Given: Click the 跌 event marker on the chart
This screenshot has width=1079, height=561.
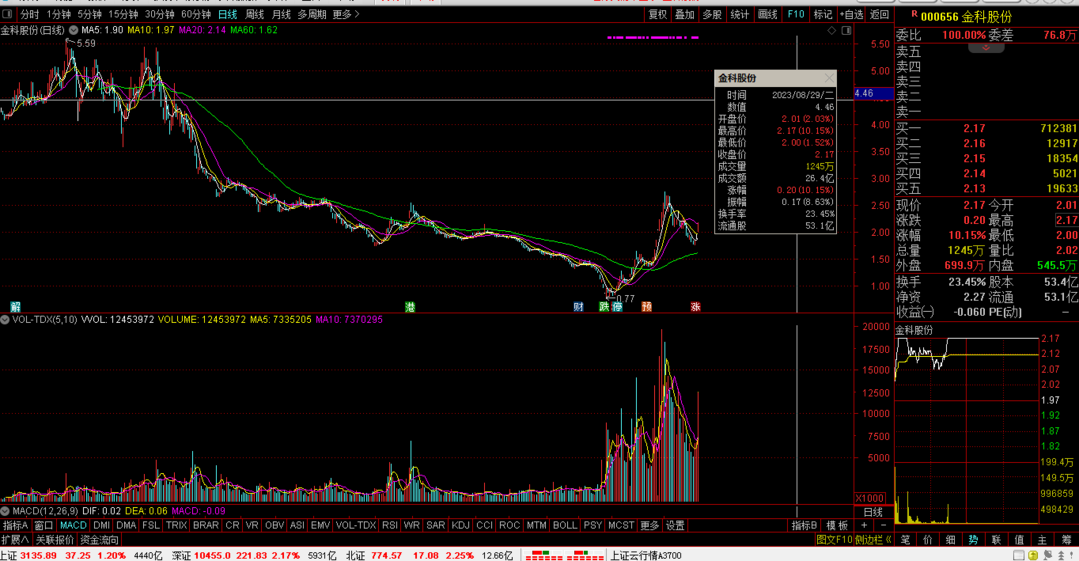Looking at the screenshot, I should (604, 307).
